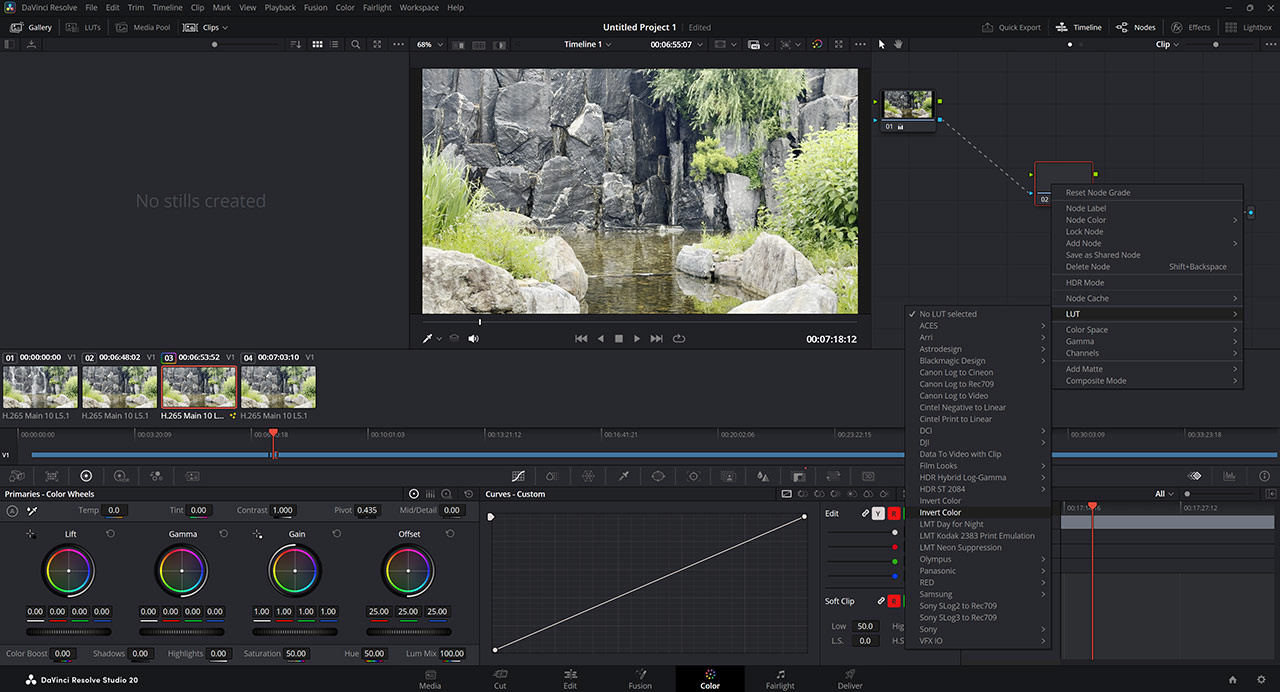Viewport: 1280px width, 692px height.
Task: Click the viewer speaker mute icon
Action: pyautogui.click(x=473, y=338)
